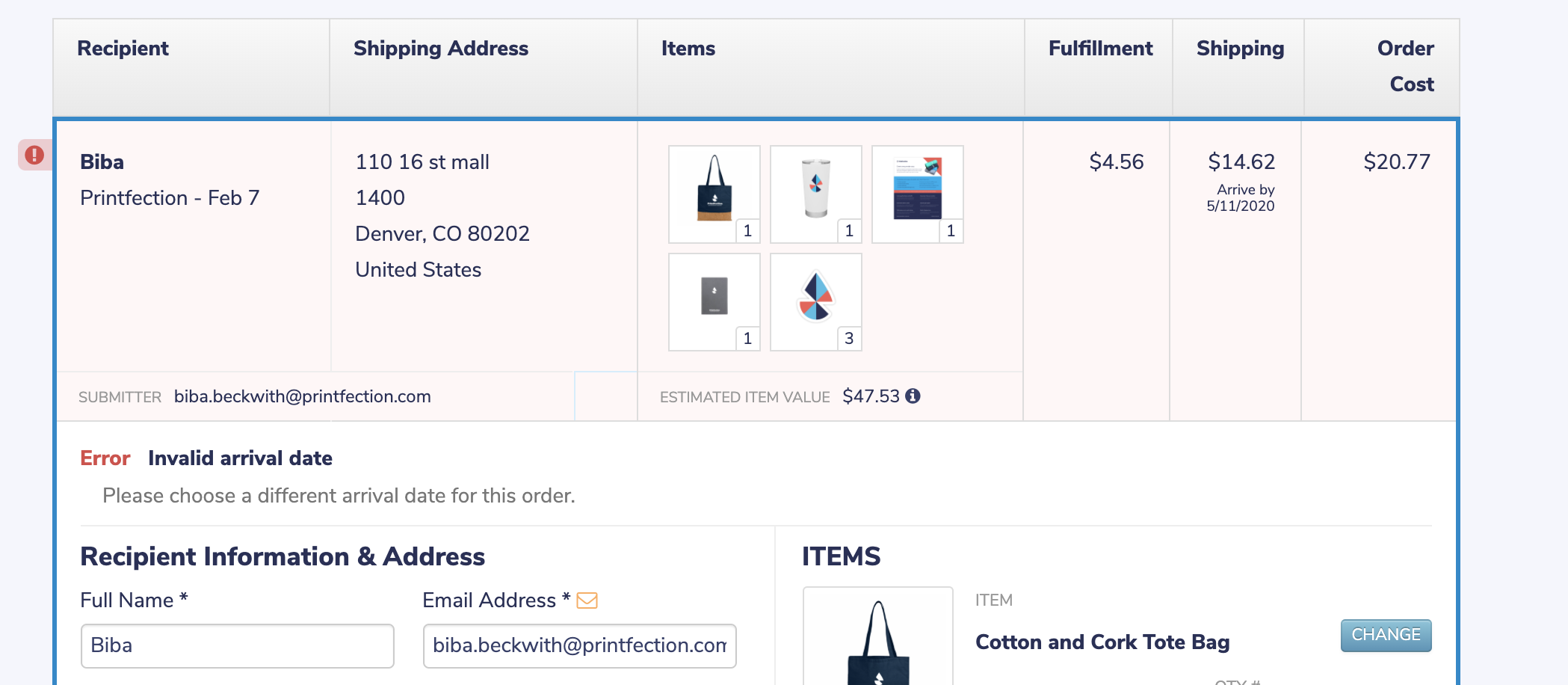Click the envelope icon beside Email Address

[587, 600]
